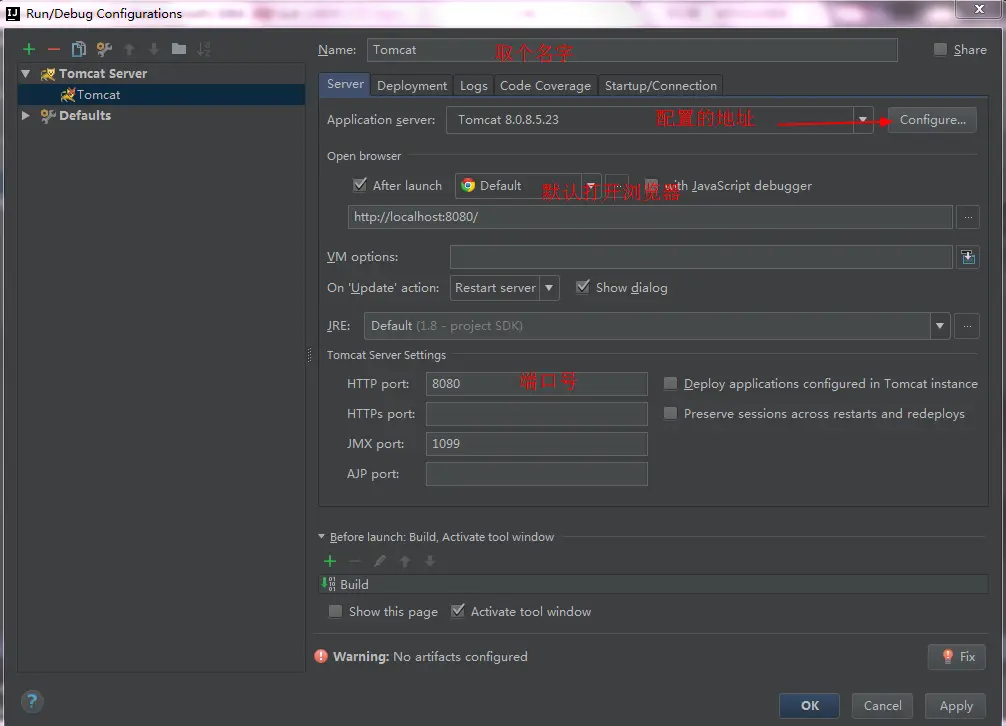The height and width of the screenshot is (726, 1006).
Task: Switch to the Startup/Connection tab
Action: (x=661, y=85)
